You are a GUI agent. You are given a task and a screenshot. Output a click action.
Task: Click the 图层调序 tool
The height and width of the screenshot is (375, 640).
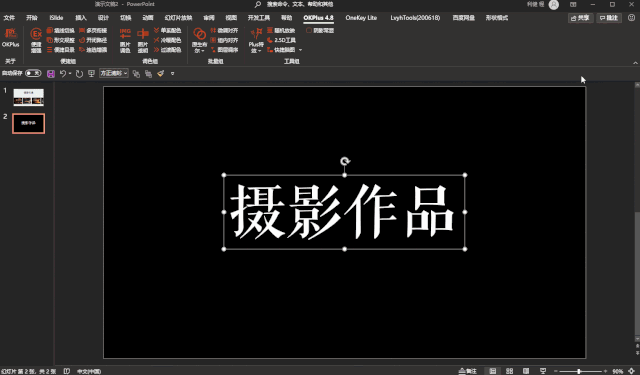[224, 50]
